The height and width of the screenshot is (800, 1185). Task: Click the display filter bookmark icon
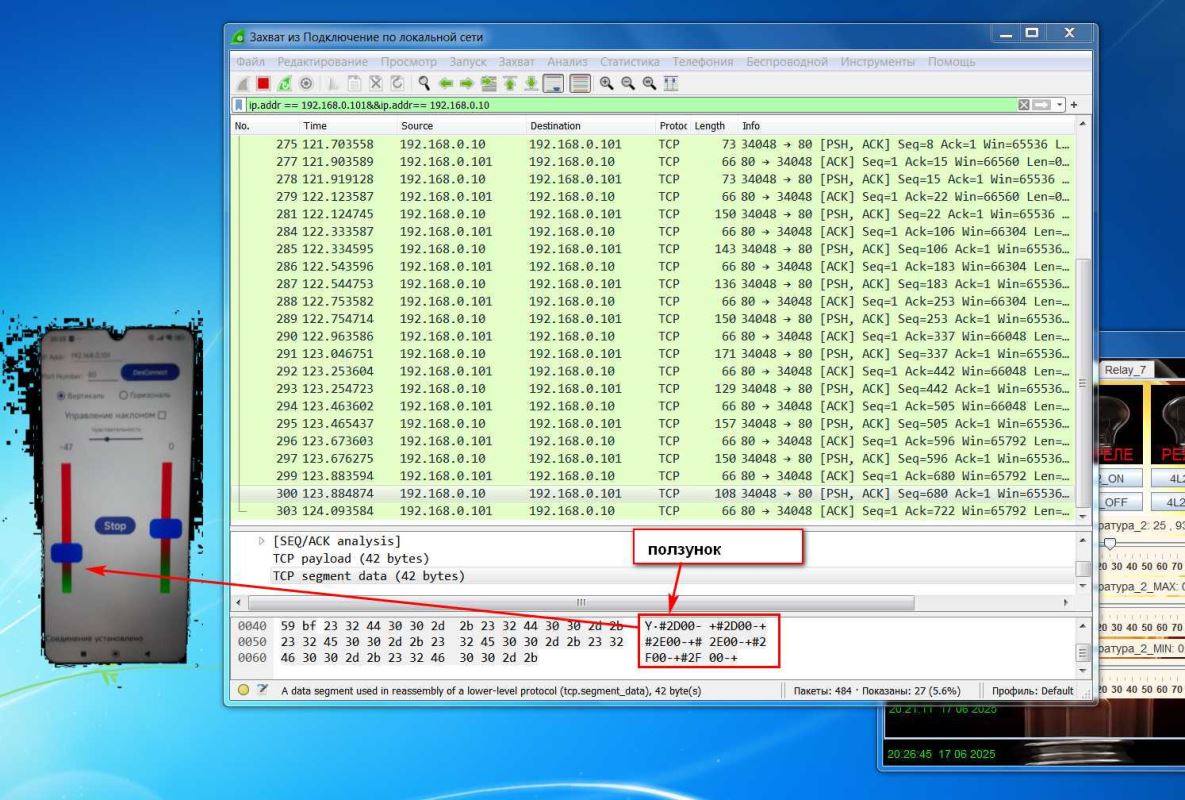(x=239, y=105)
